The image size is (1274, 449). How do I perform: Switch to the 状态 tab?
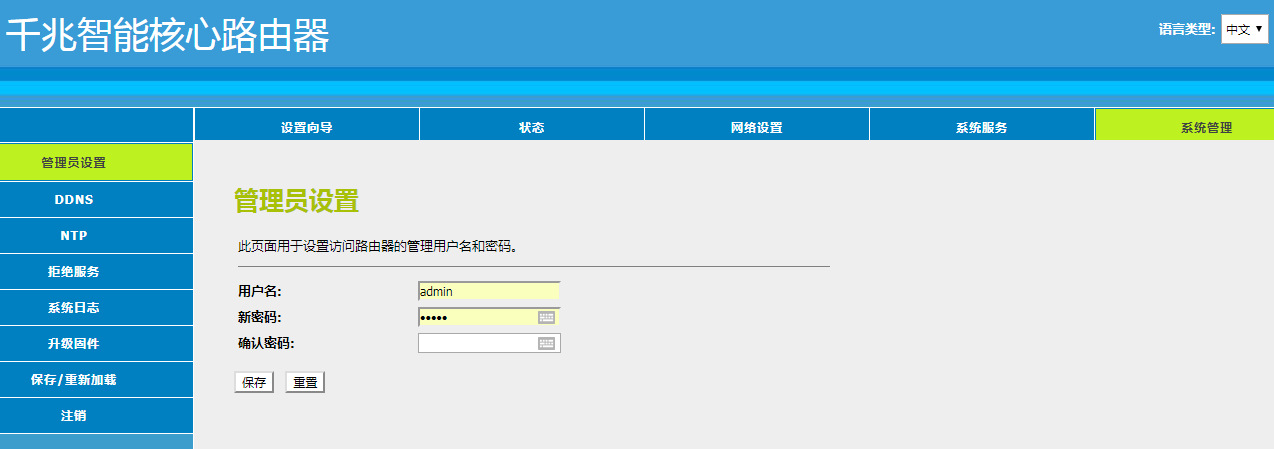[x=531, y=127]
